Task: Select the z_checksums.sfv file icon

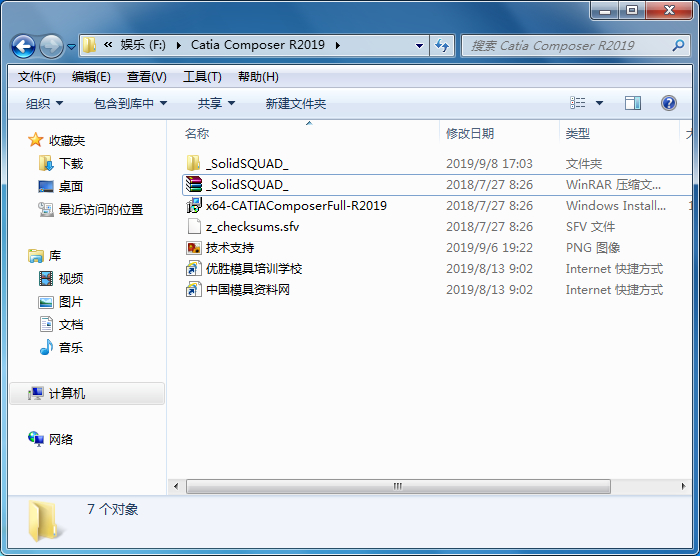Action: pos(194,226)
